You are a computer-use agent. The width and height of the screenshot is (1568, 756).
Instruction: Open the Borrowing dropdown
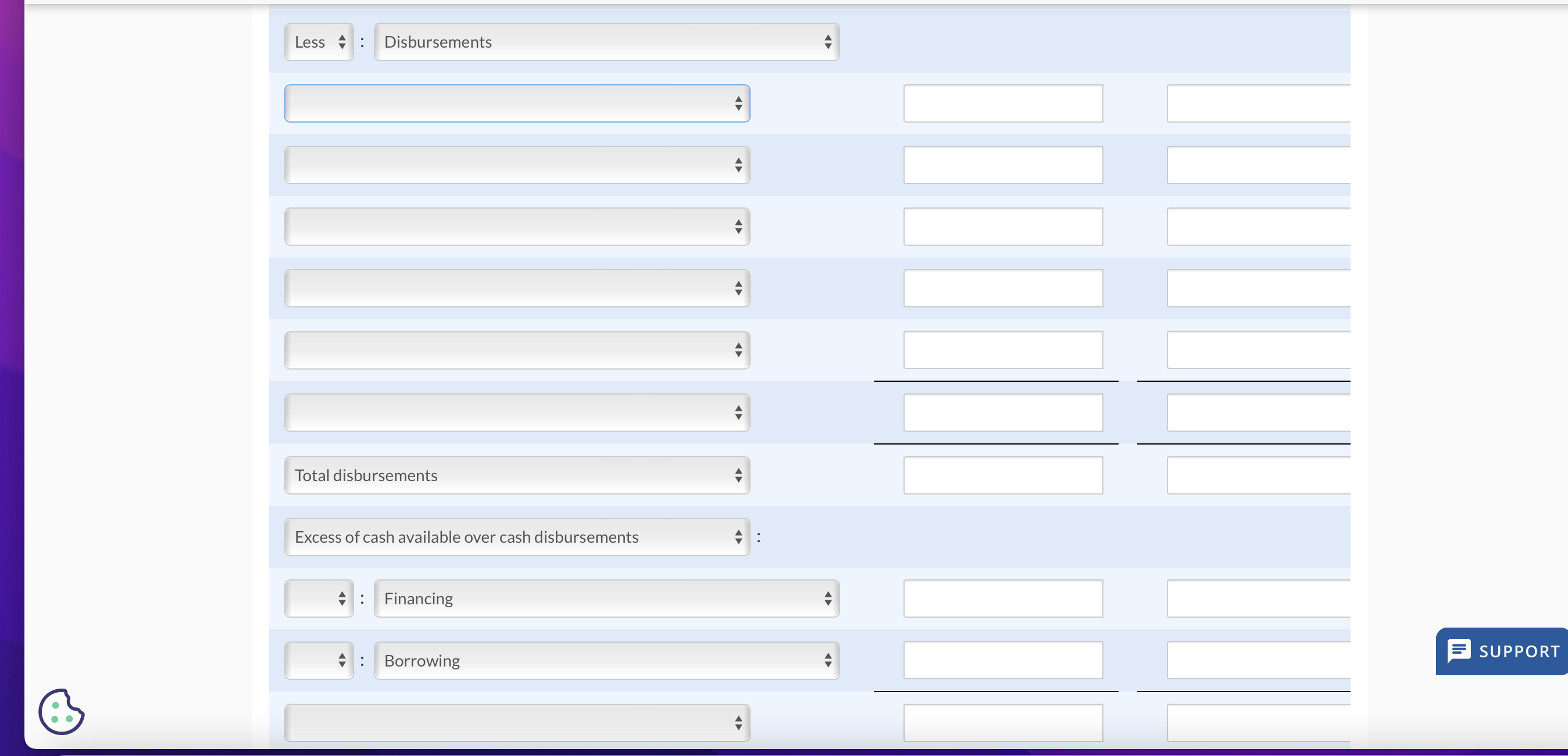tap(606, 661)
